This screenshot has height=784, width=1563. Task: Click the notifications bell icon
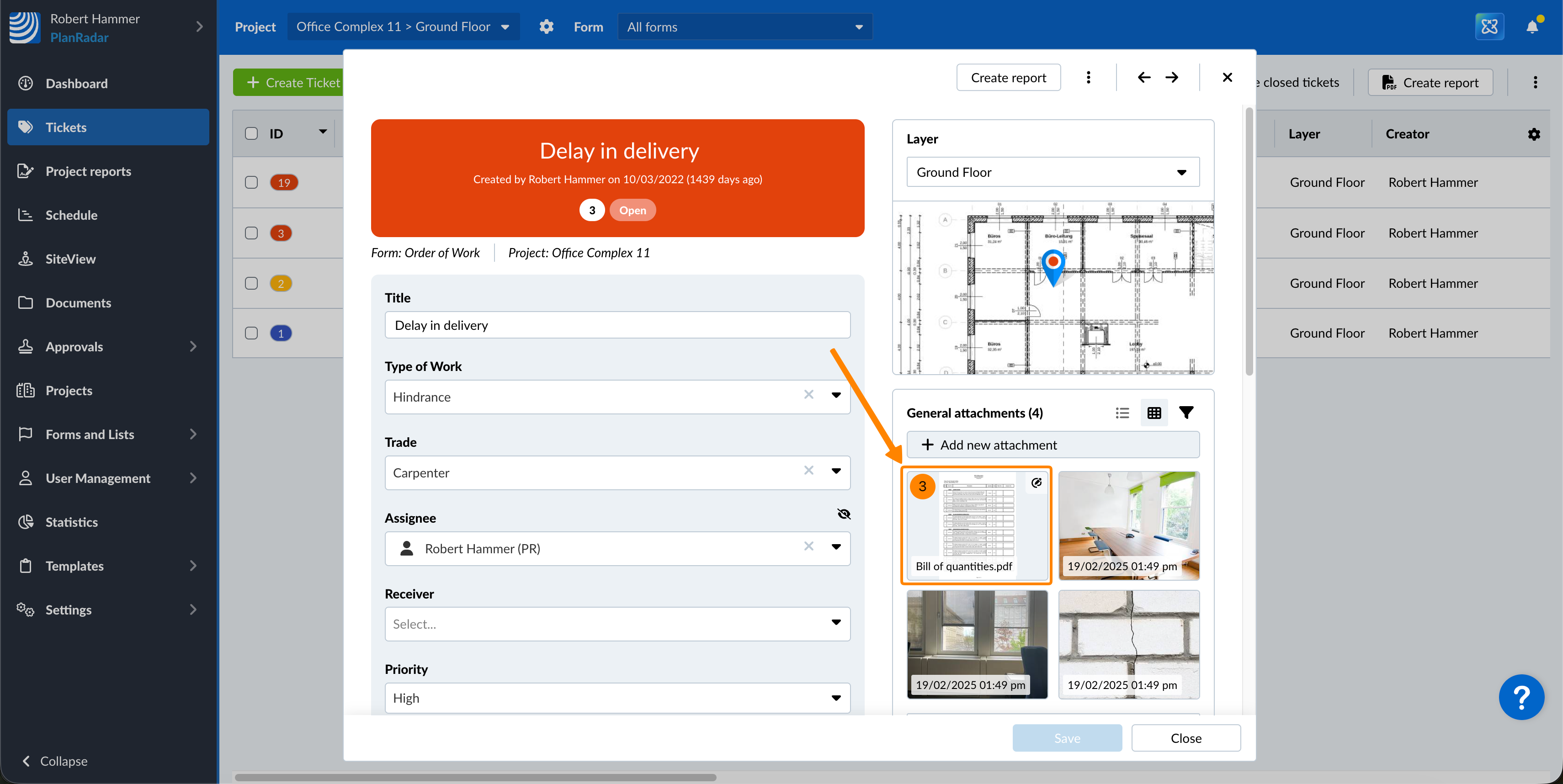point(1531,26)
